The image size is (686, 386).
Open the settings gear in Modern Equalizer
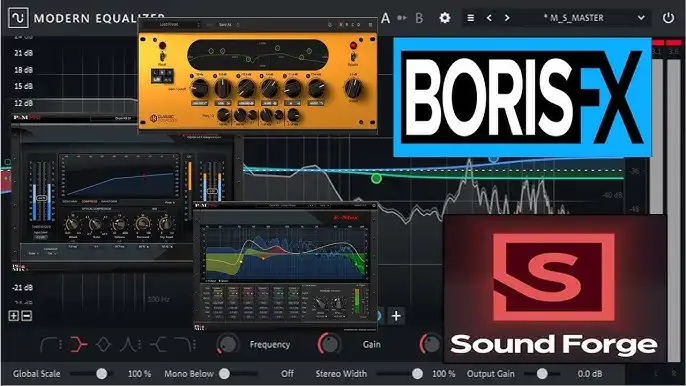(x=444, y=18)
